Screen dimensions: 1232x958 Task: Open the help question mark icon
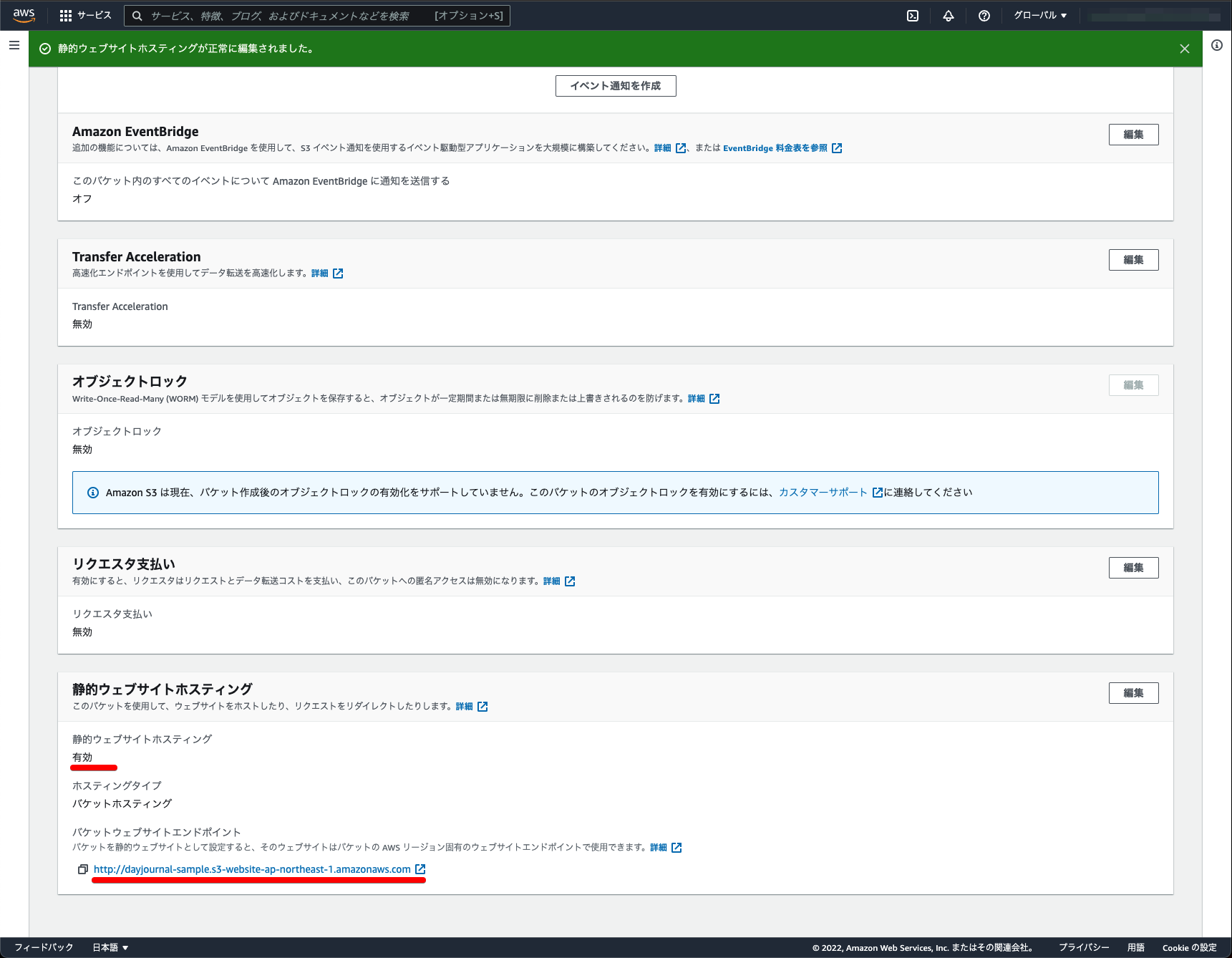click(x=984, y=16)
